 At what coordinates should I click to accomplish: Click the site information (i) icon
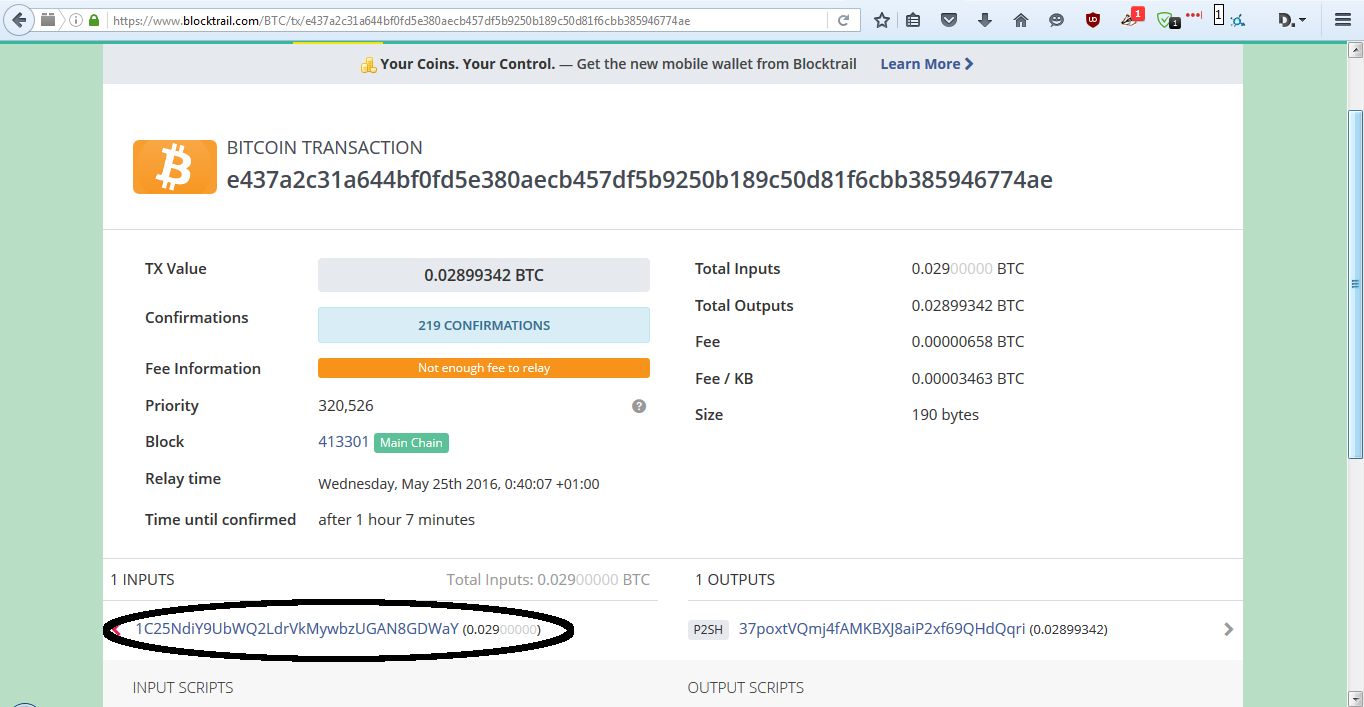75,20
